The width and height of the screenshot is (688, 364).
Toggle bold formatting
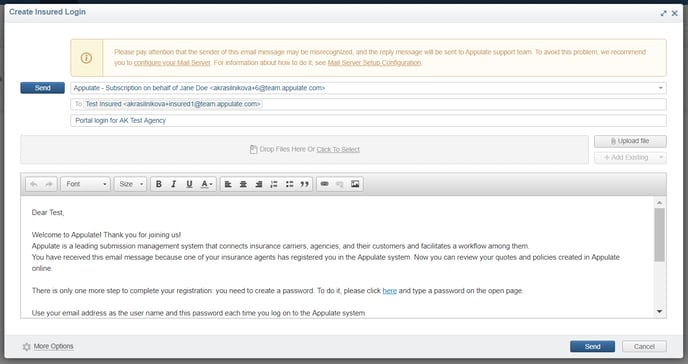[x=158, y=184]
